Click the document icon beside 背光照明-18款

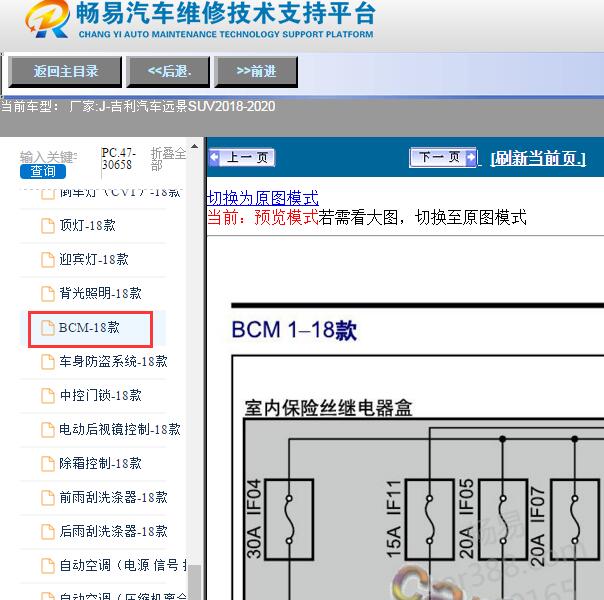pos(48,293)
